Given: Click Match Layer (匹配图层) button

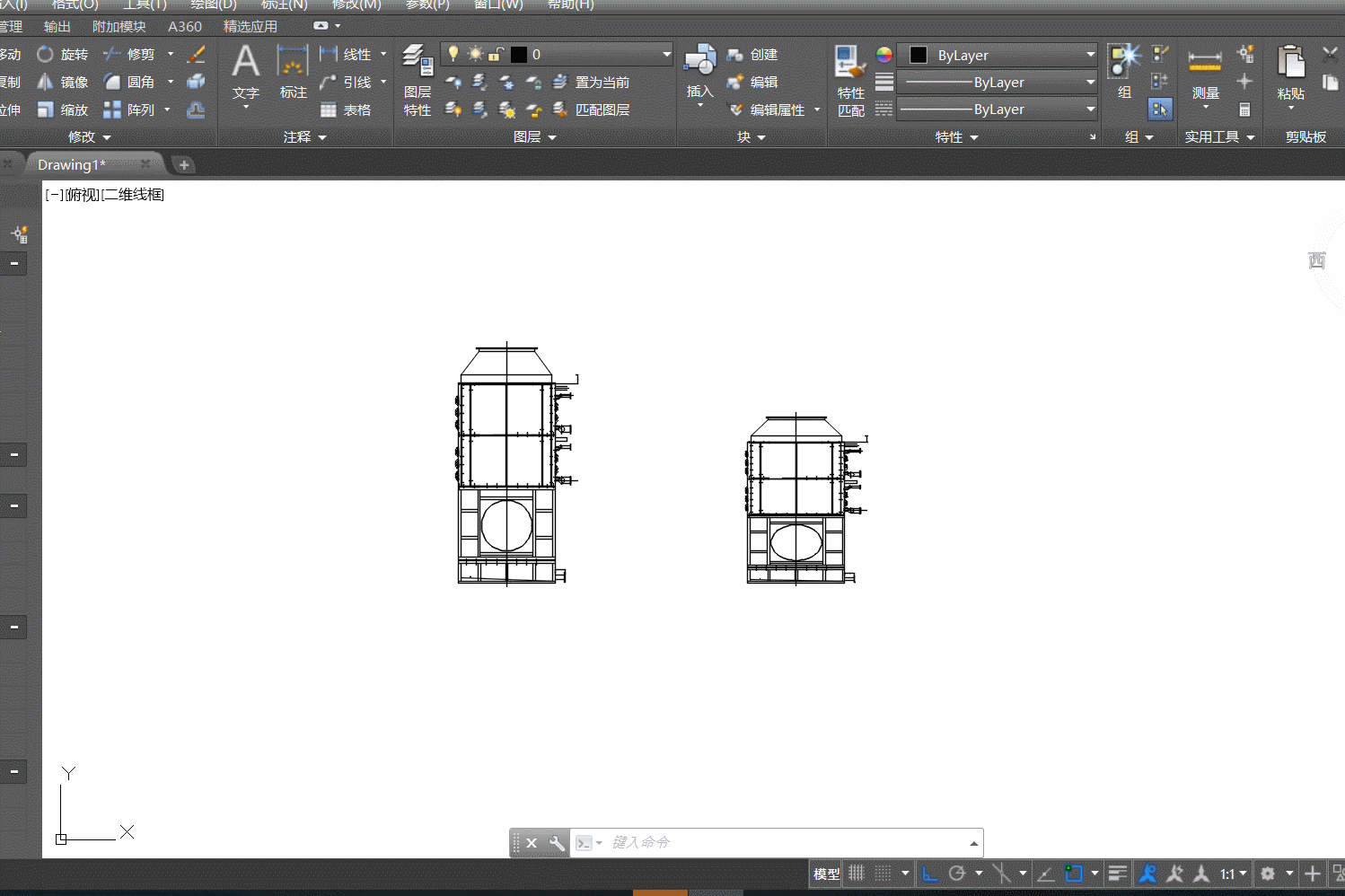Looking at the screenshot, I should click(x=590, y=110).
